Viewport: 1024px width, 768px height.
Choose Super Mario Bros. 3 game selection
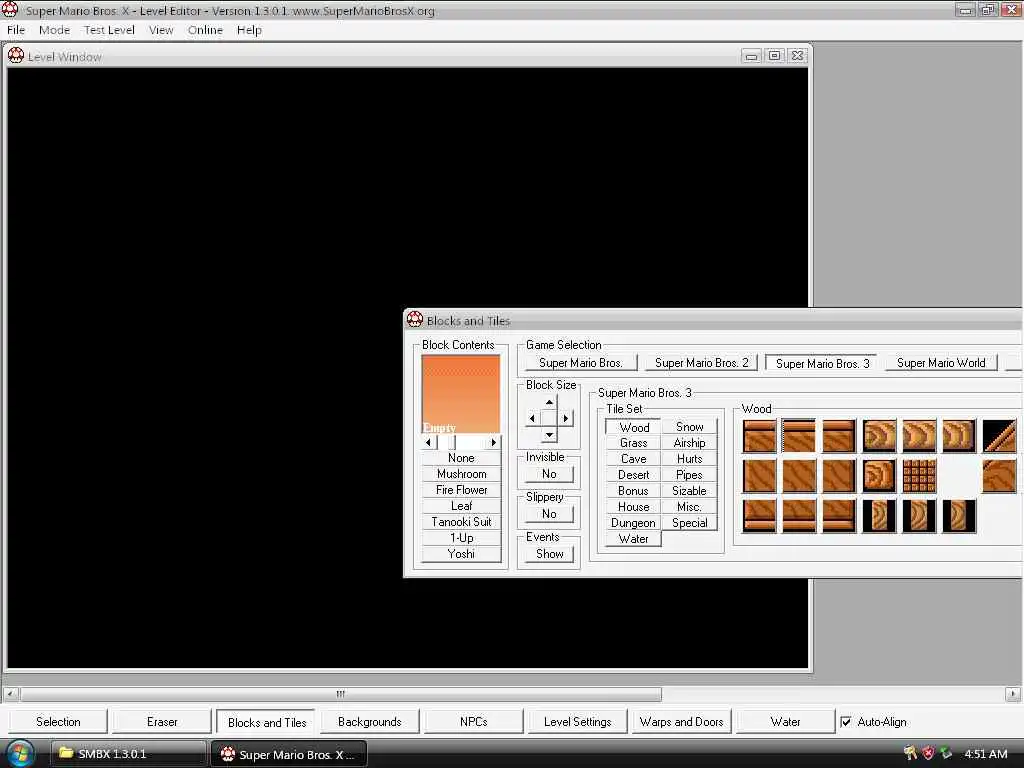(x=822, y=363)
